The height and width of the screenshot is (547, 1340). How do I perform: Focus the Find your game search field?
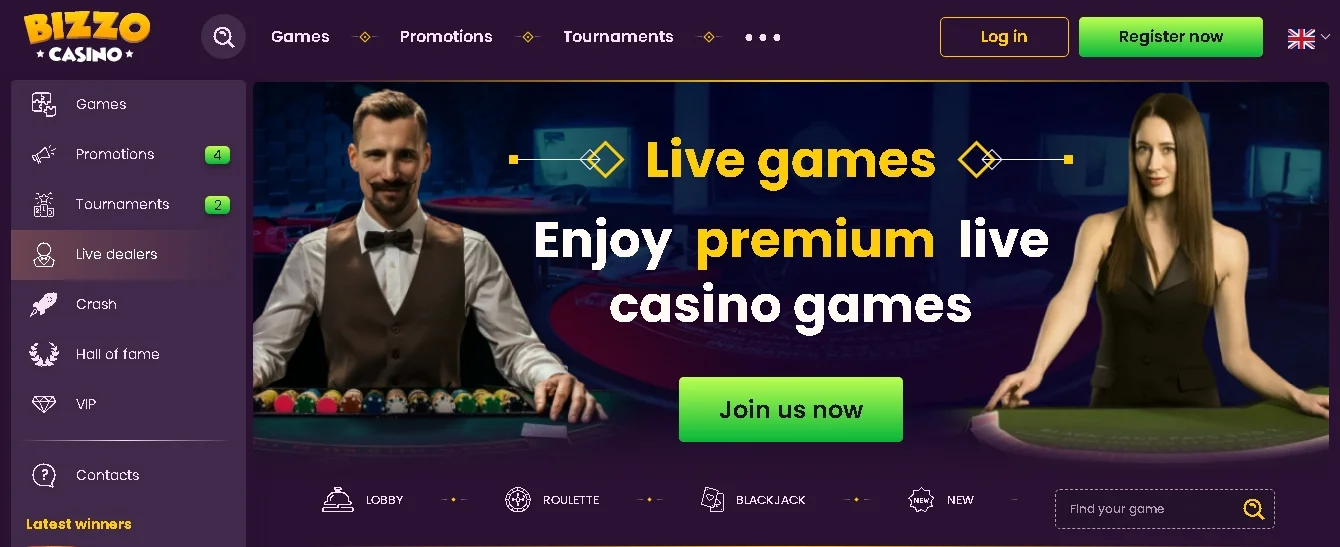[x=1165, y=509]
